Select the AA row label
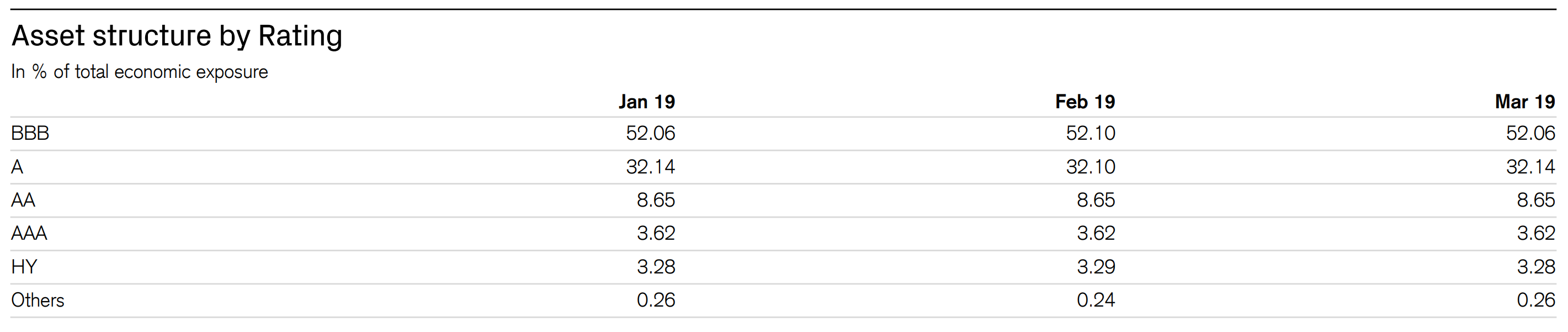The width and height of the screenshot is (1568, 332). tap(23, 200)
